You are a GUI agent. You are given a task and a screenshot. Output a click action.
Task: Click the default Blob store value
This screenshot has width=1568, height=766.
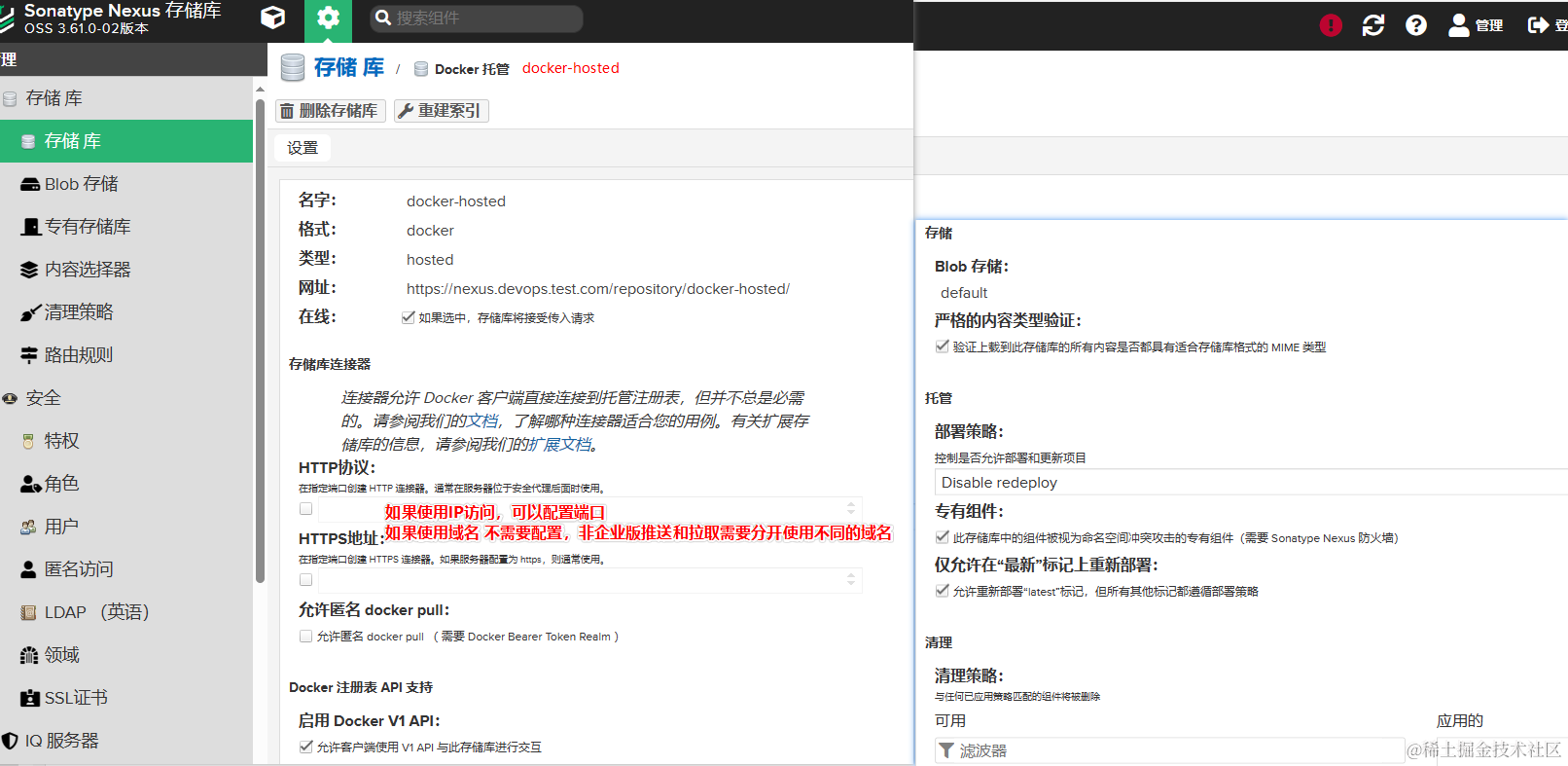pos(964,293)
